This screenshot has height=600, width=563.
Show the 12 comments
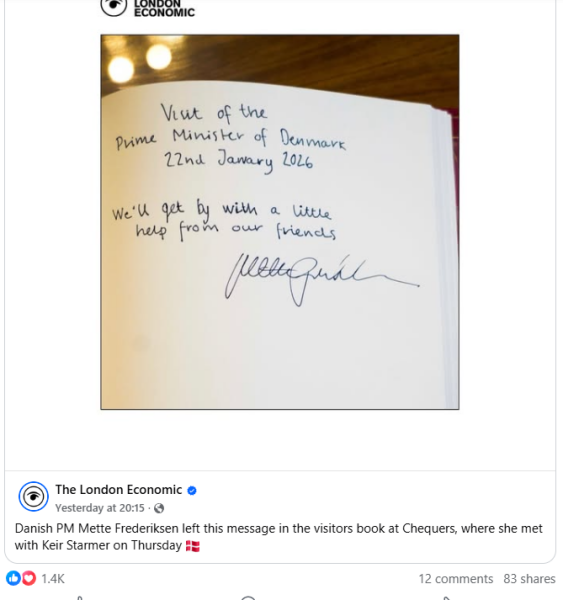point(455,579)
